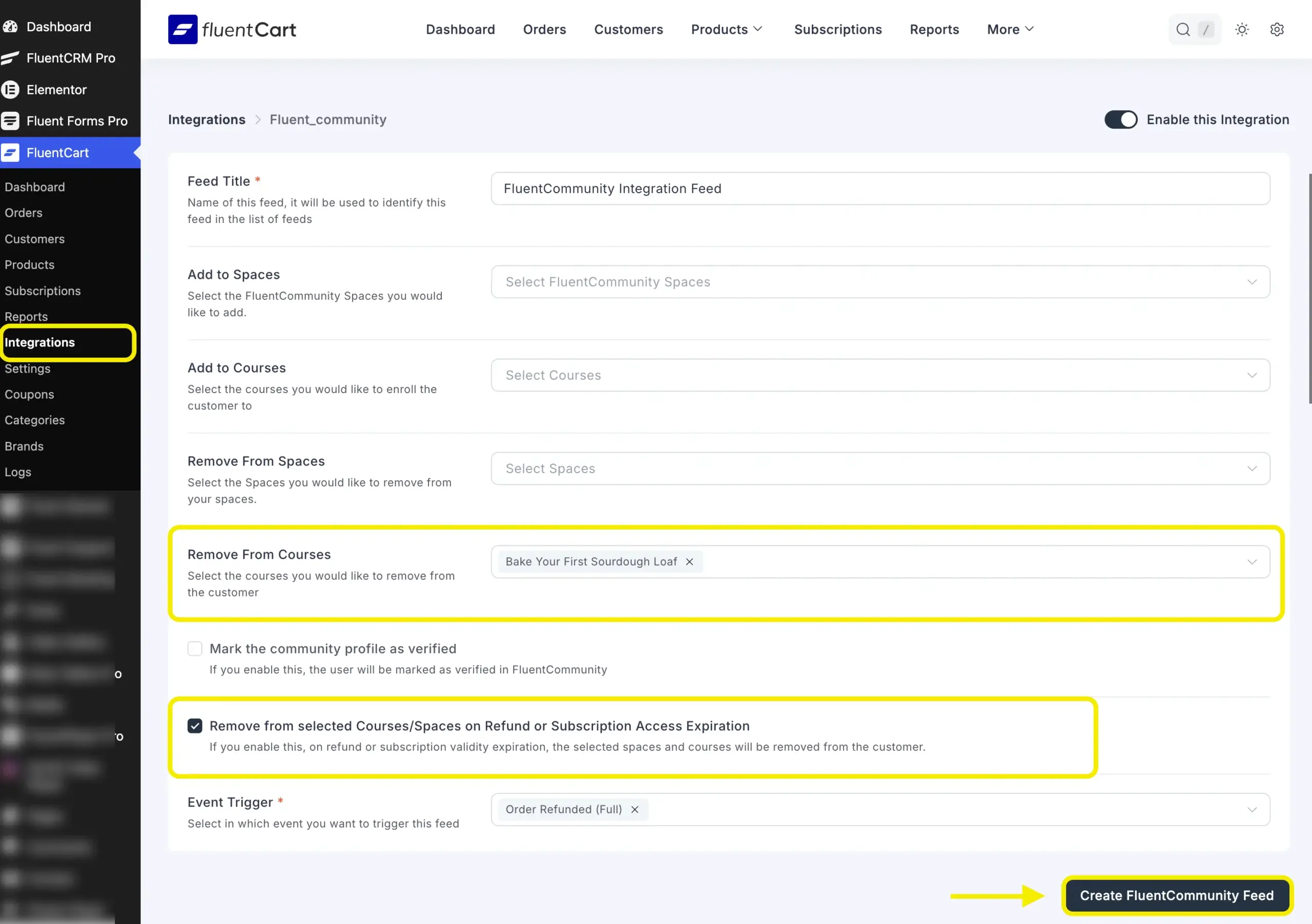Open Subscriptions in FluentCart sidebar submenu
This screenshot has width=1312, height=924.
(43, 291)
